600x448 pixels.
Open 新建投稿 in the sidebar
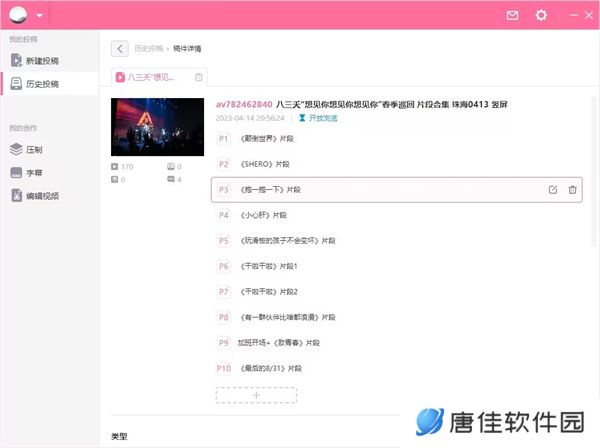point(49,60)
